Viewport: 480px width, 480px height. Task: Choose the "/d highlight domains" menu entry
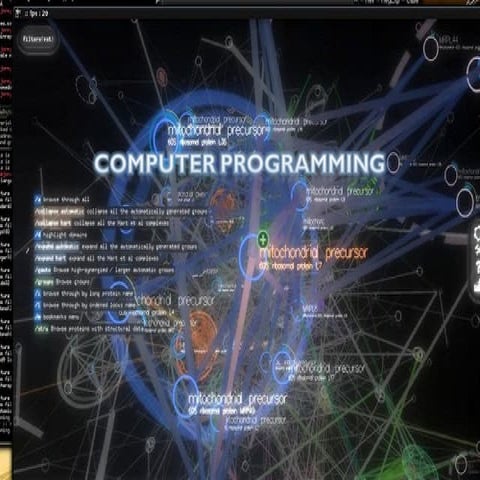tap(61, 235)
